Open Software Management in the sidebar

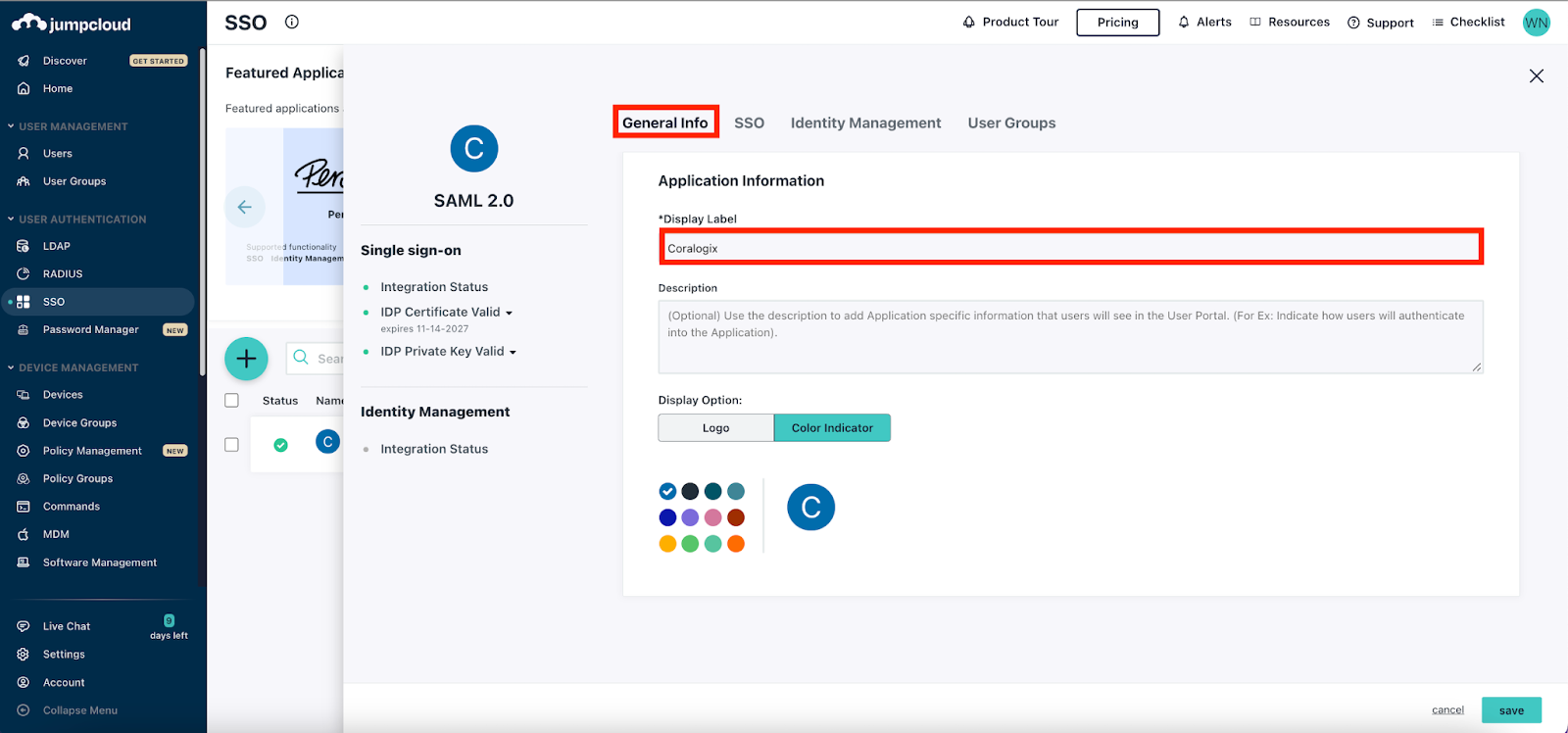[x=100, y=562]
